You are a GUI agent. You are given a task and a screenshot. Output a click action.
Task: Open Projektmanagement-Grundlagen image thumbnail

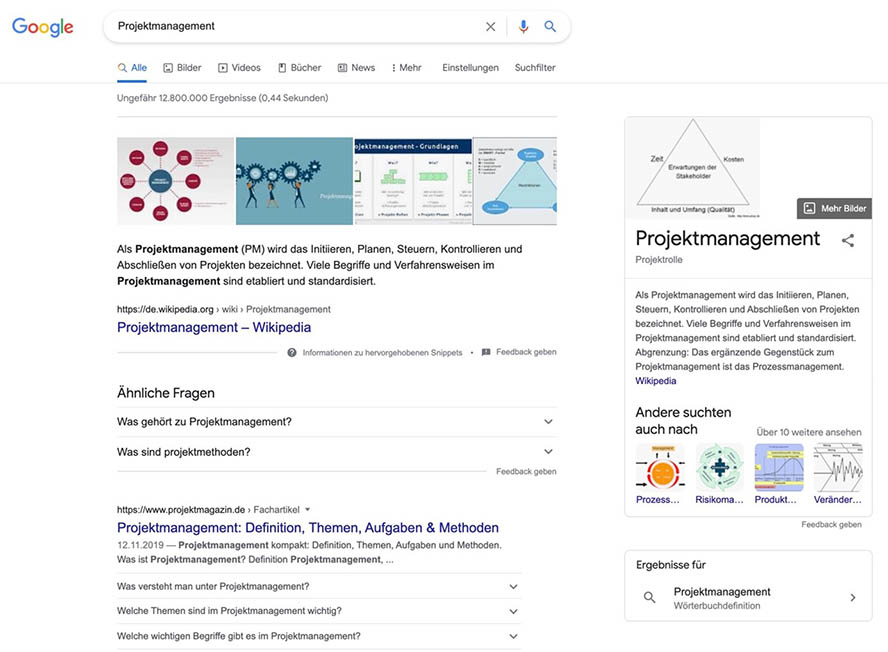click(413, 181)
